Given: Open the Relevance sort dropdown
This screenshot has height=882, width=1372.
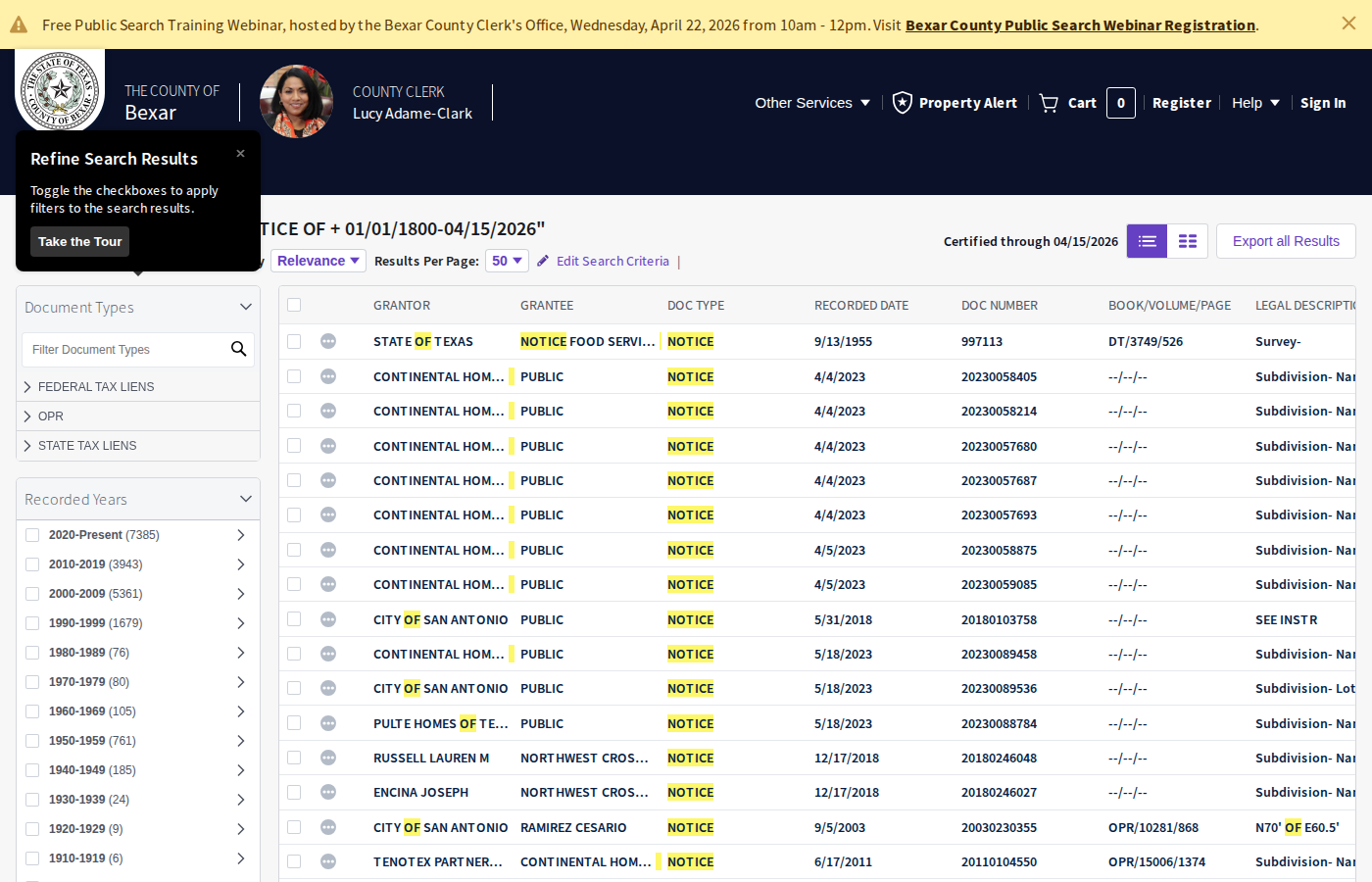Looking at the screenshot, I should coord(318,261).
